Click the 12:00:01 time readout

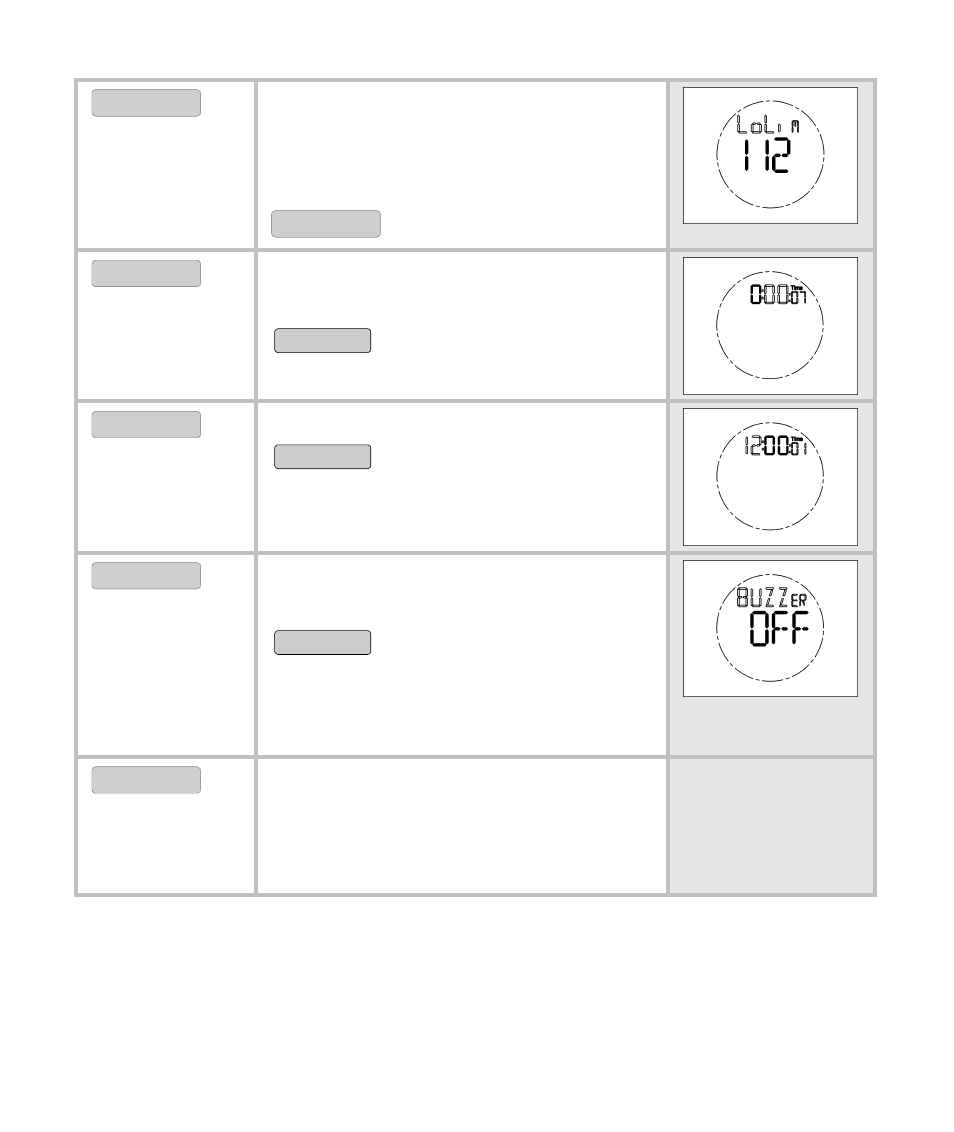pyautogui.click(x=776, y=445)
